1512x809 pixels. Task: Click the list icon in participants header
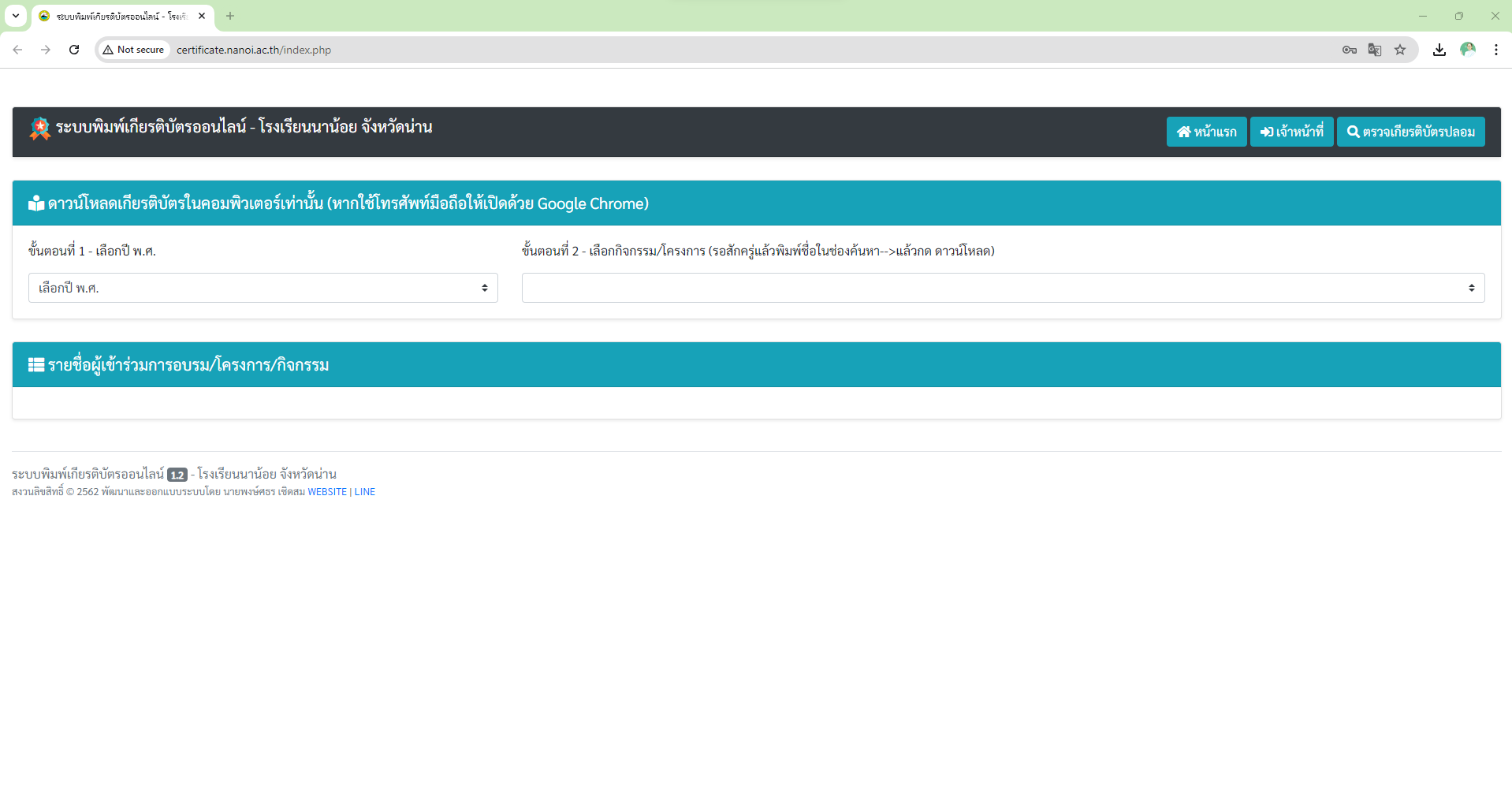[36, 365]
